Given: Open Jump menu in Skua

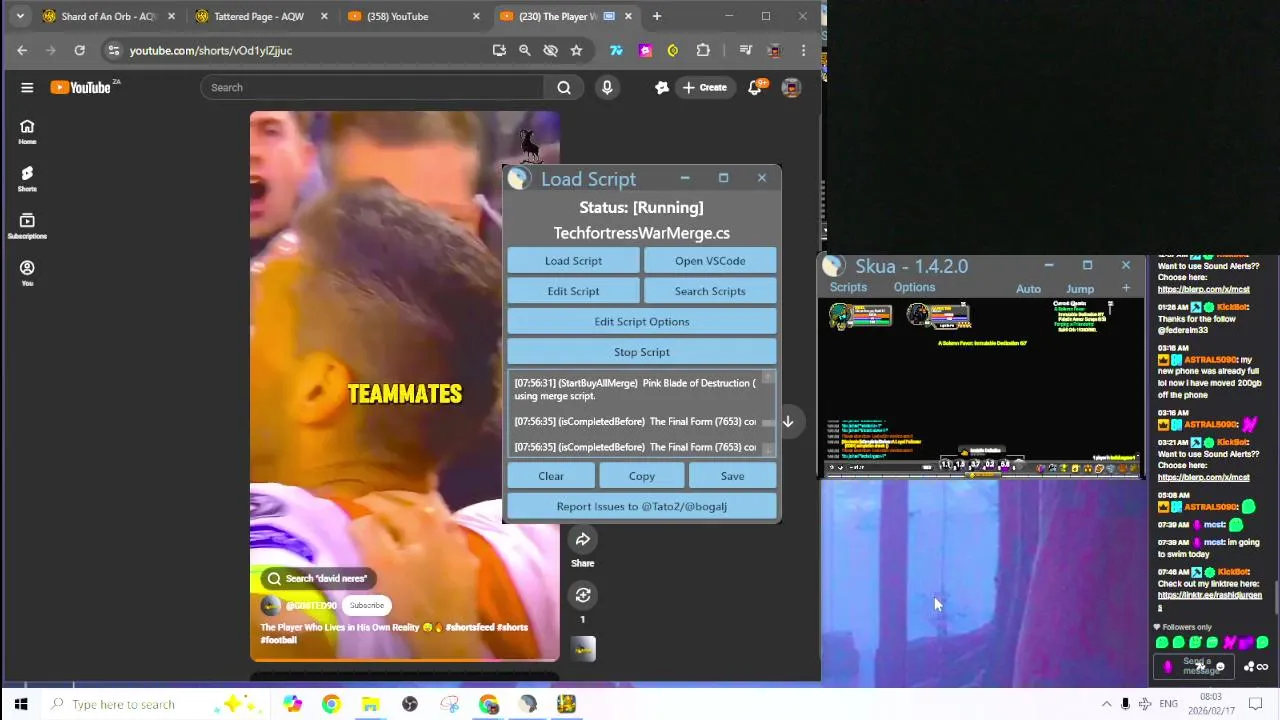Looking at the screenshot, I should click(x=1080, y=289).
